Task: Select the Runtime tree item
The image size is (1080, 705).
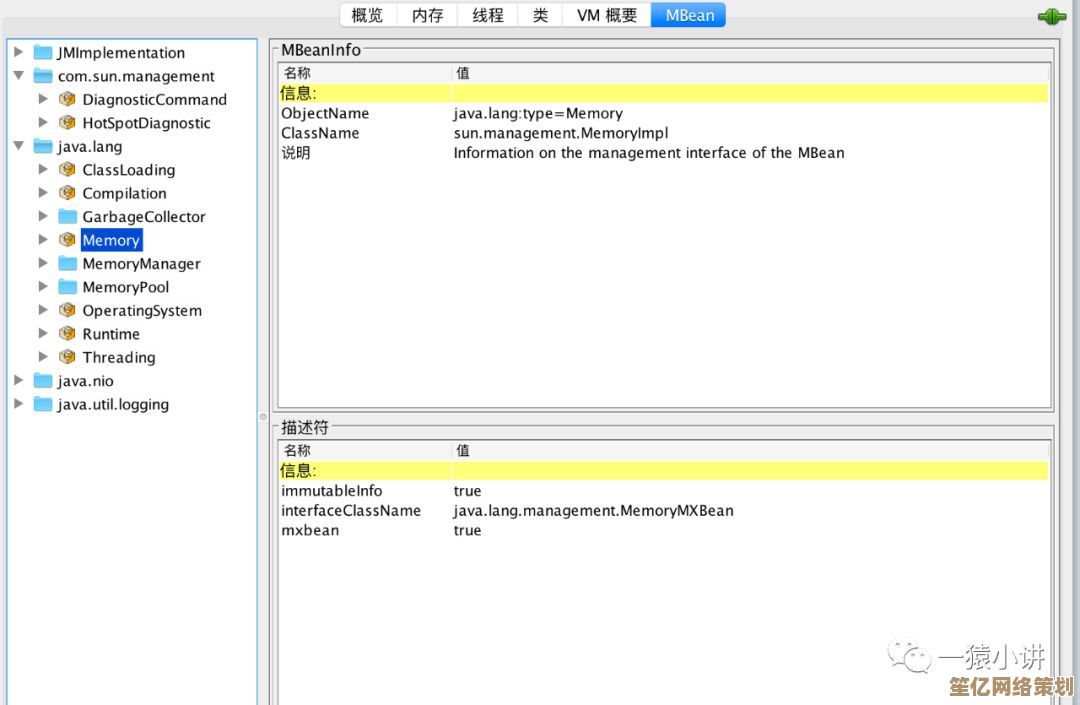Action: tap(111, 334)
